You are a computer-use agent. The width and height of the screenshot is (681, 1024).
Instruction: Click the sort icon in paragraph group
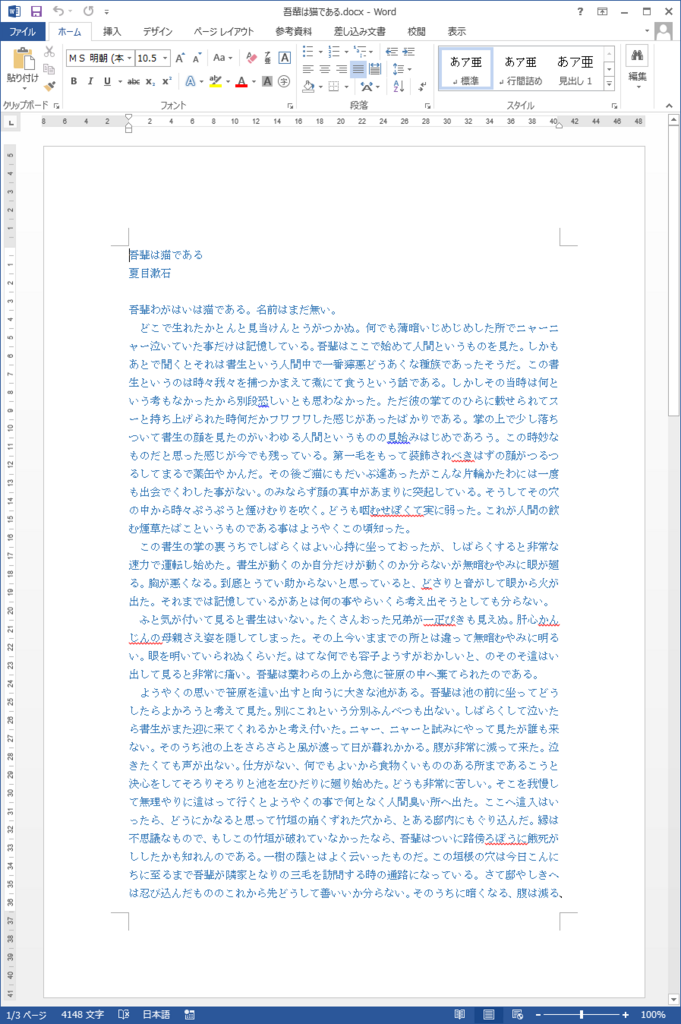coord(399,86)
